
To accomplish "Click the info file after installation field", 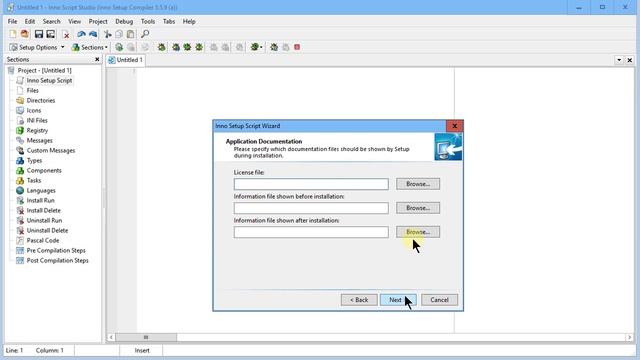I will (x=311, y=232).
